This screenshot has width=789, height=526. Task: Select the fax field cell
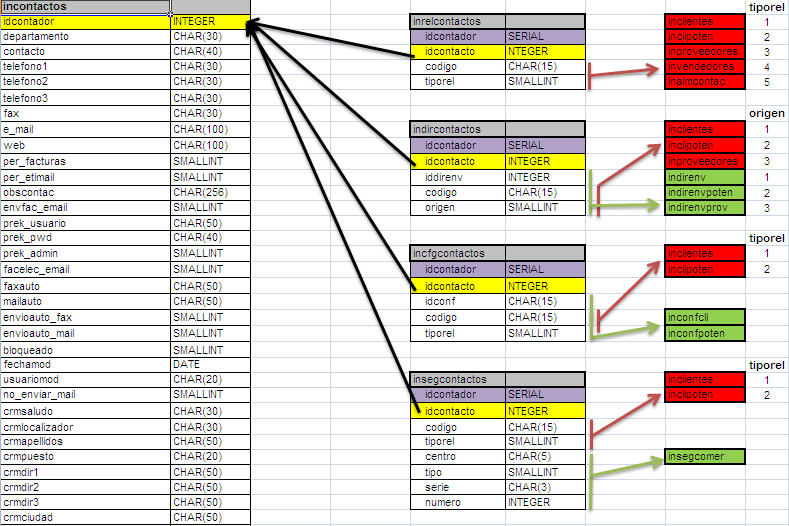85,114
